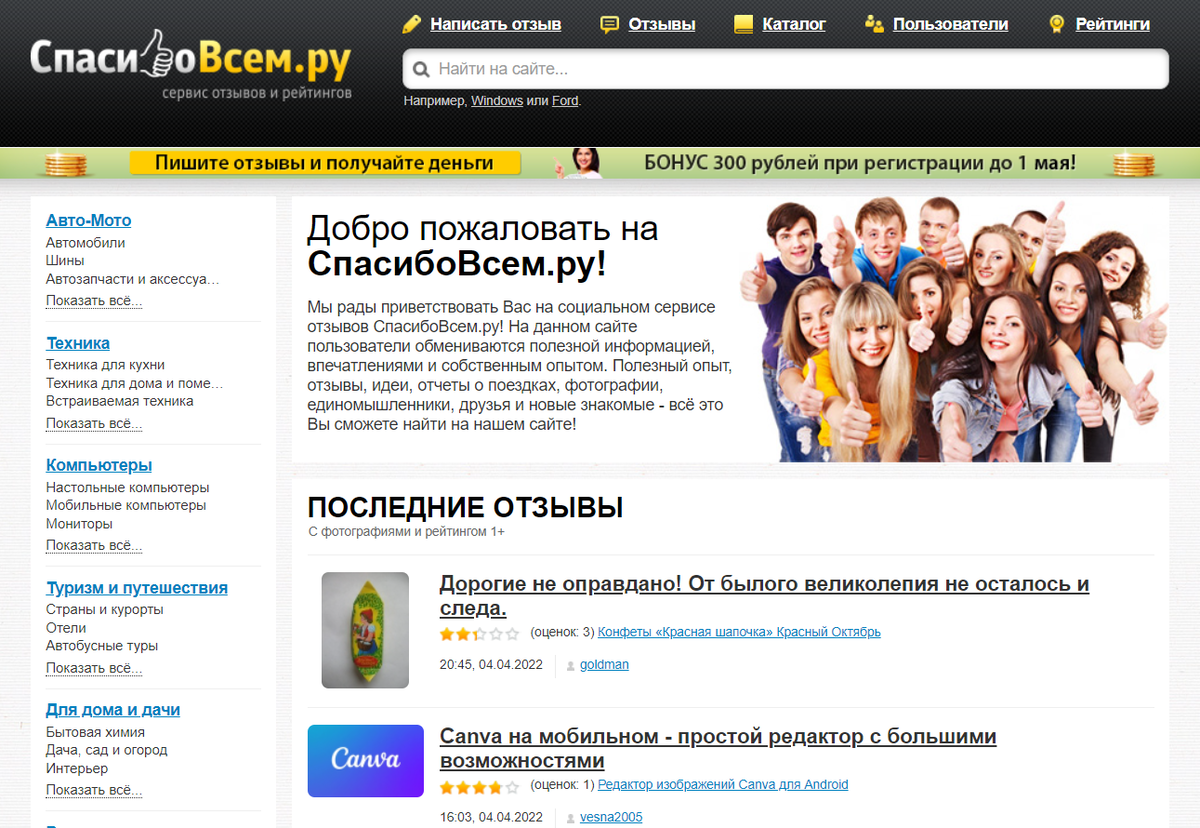Image resolution: width=1200 pixels, height=828 pixels.
Task: Focus the Найти на сайте search field
Action: pos(785,69)
